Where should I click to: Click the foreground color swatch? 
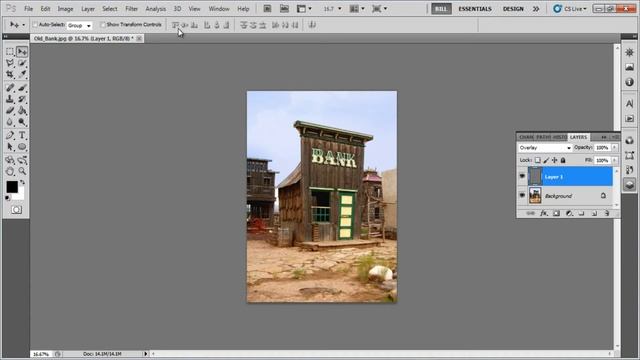(12, 187)
